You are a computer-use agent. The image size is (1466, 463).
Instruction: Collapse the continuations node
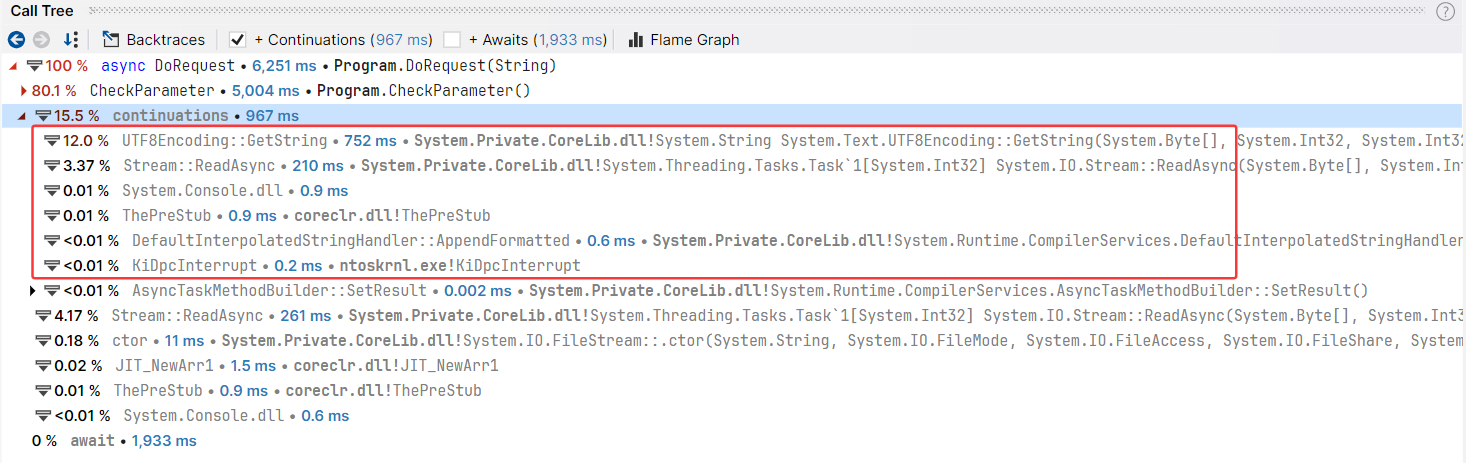(x=23, y=116)
